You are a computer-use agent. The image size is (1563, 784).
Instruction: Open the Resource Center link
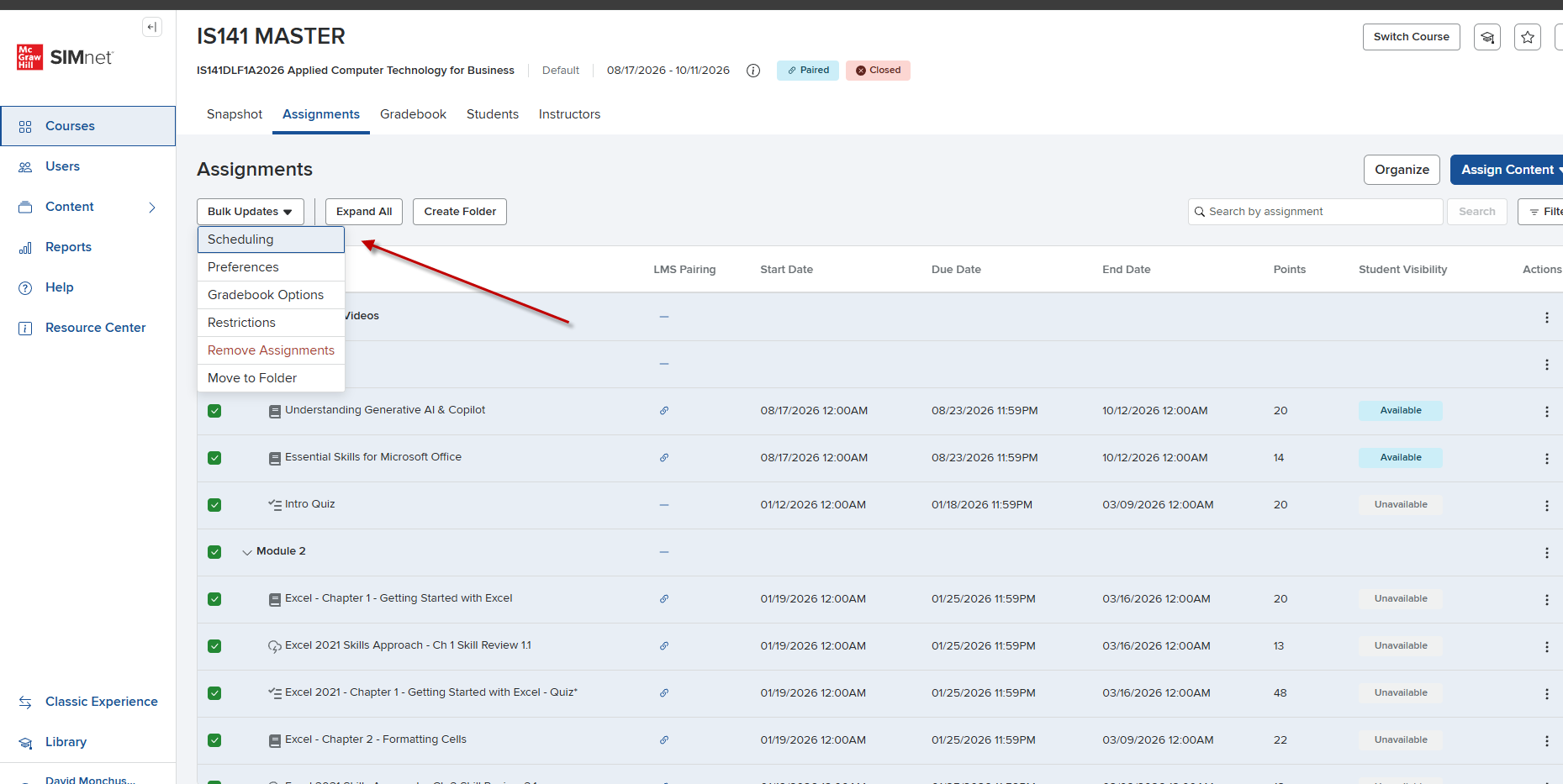pyautogui.click(x=88, y=328)
